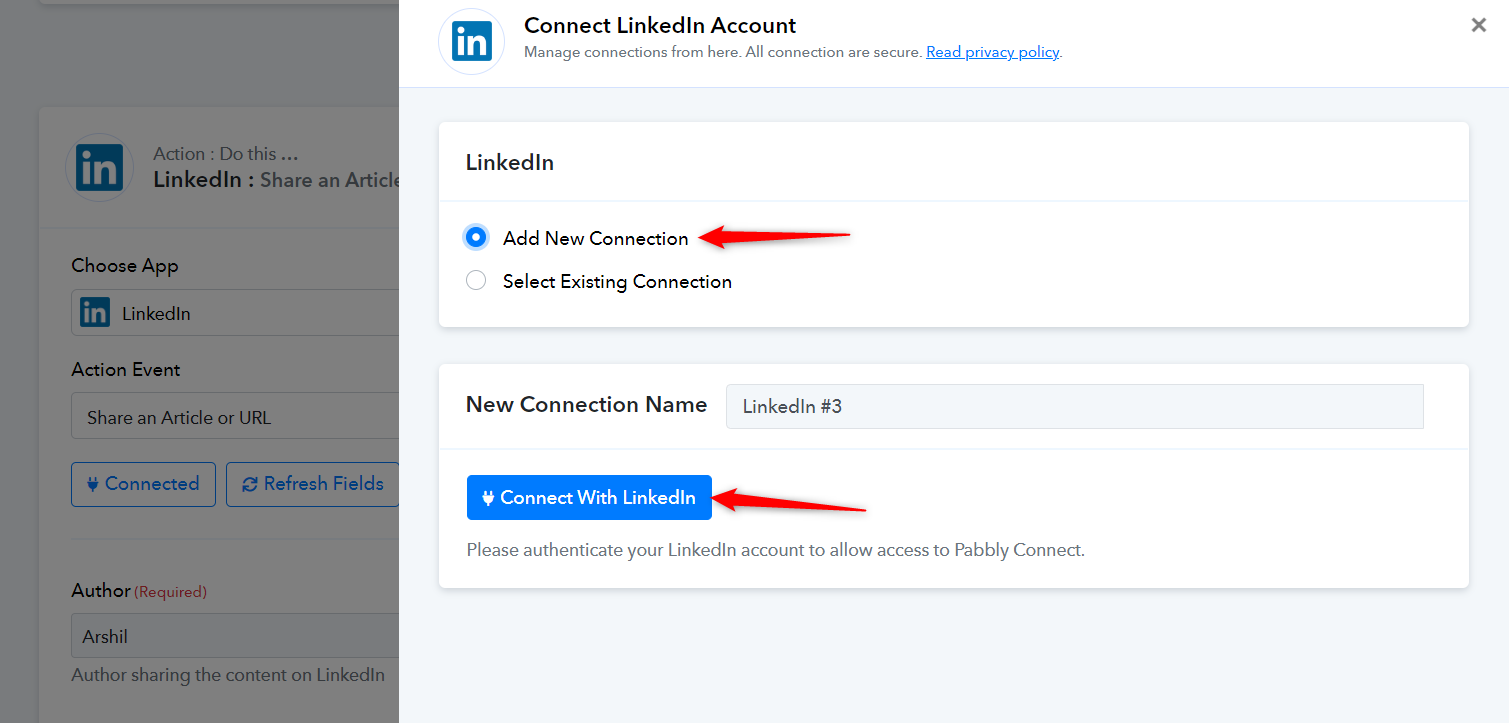1509x723 pixels.
Task: Click the LinkedIn logo in the dialog header
Action: [x=471, y=41]
